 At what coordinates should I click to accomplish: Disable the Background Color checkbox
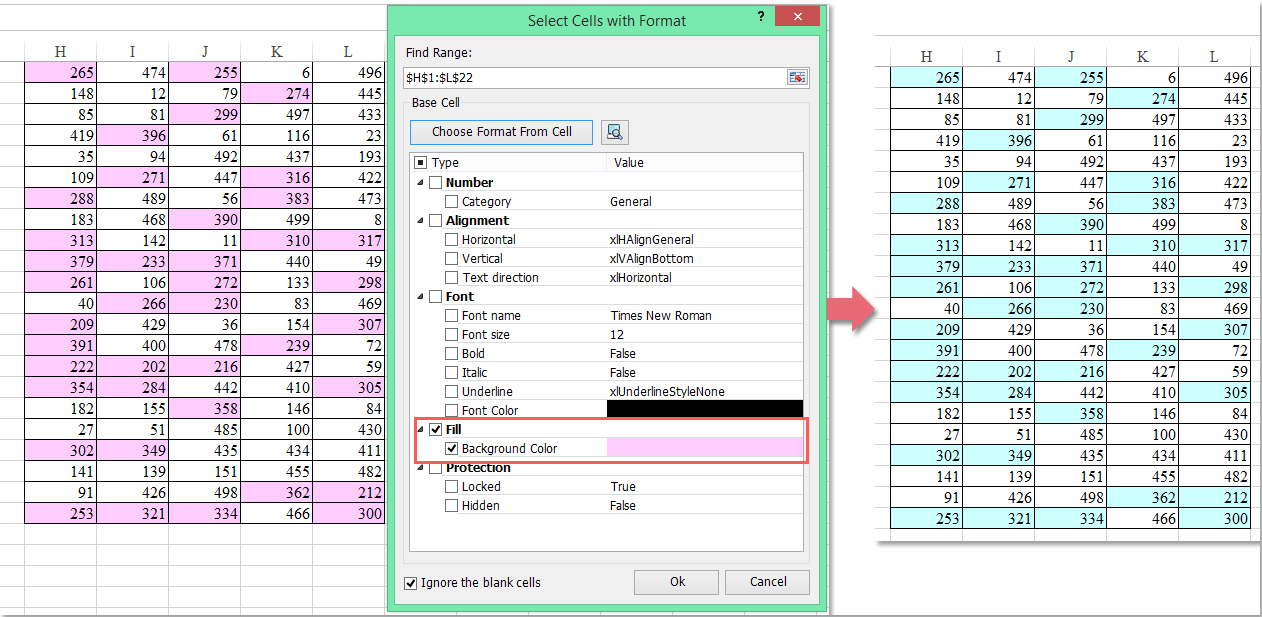coord(452,448)
